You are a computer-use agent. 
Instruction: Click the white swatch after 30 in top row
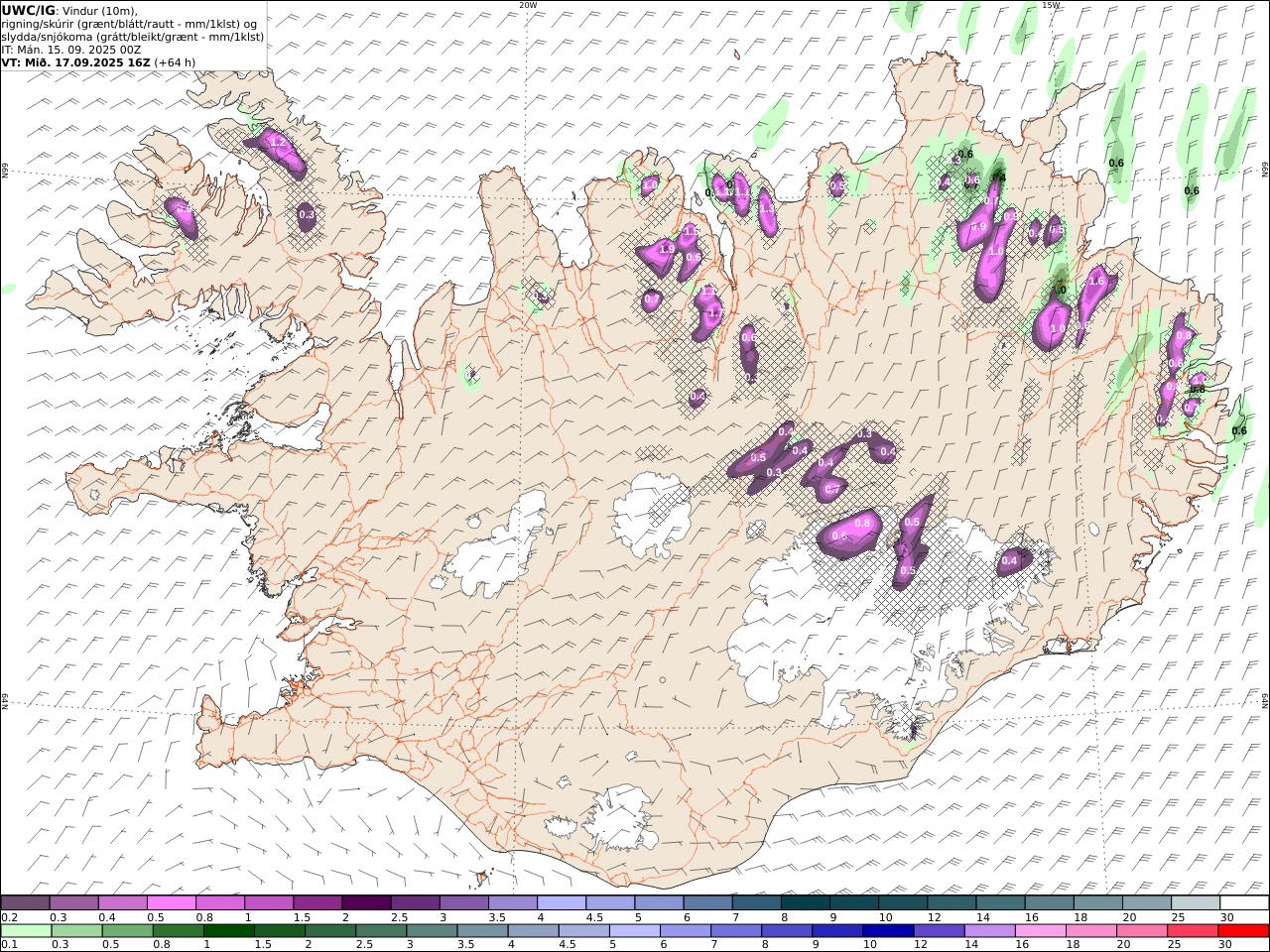[1244, 902]
